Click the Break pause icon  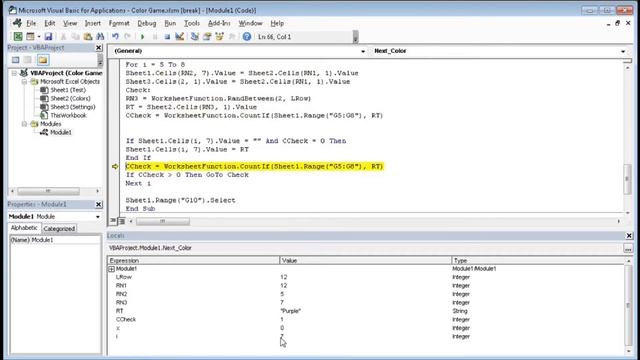pyautogui.click(x=155, y=37)
